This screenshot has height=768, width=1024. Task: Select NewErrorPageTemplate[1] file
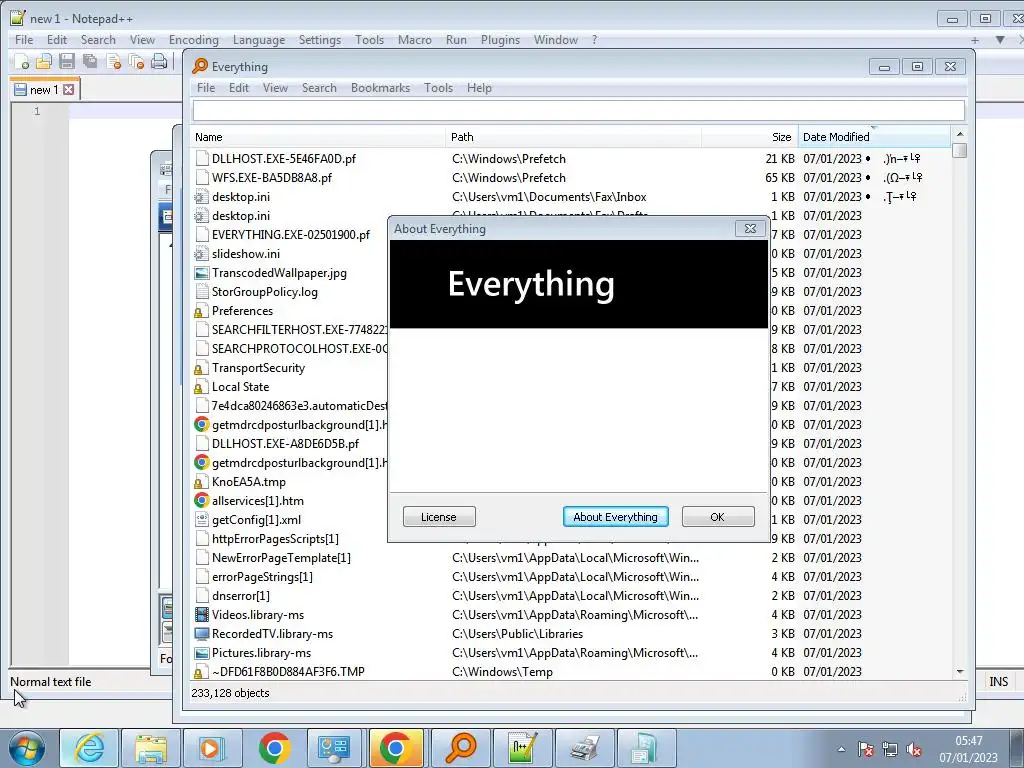pos(281,558)
